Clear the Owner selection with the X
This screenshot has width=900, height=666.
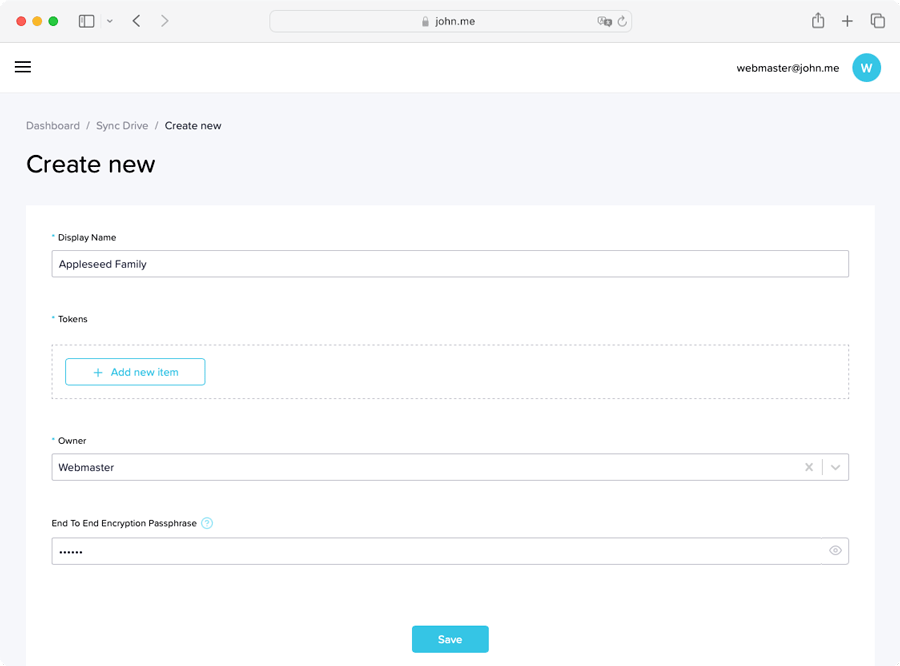(808, 466)
